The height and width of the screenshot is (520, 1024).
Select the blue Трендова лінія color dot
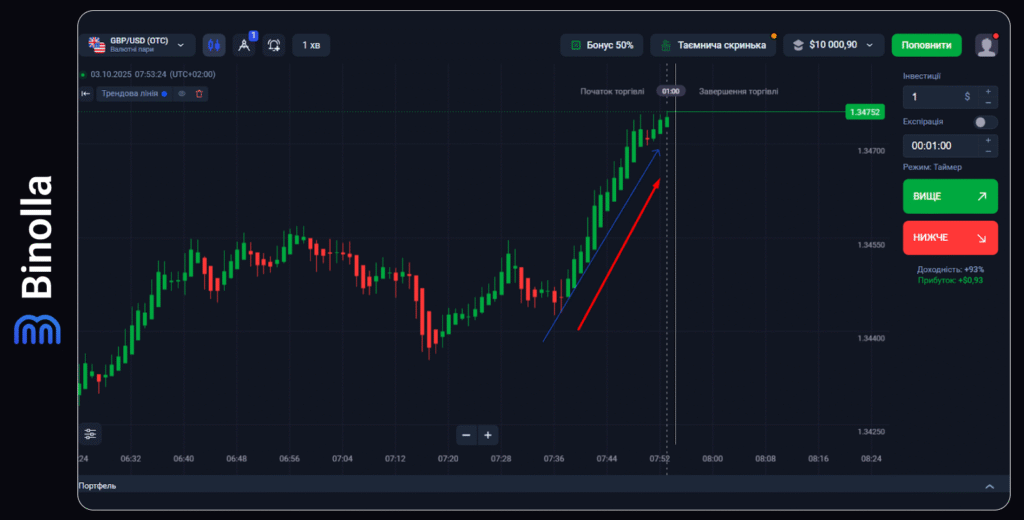[x=164, y=93]
